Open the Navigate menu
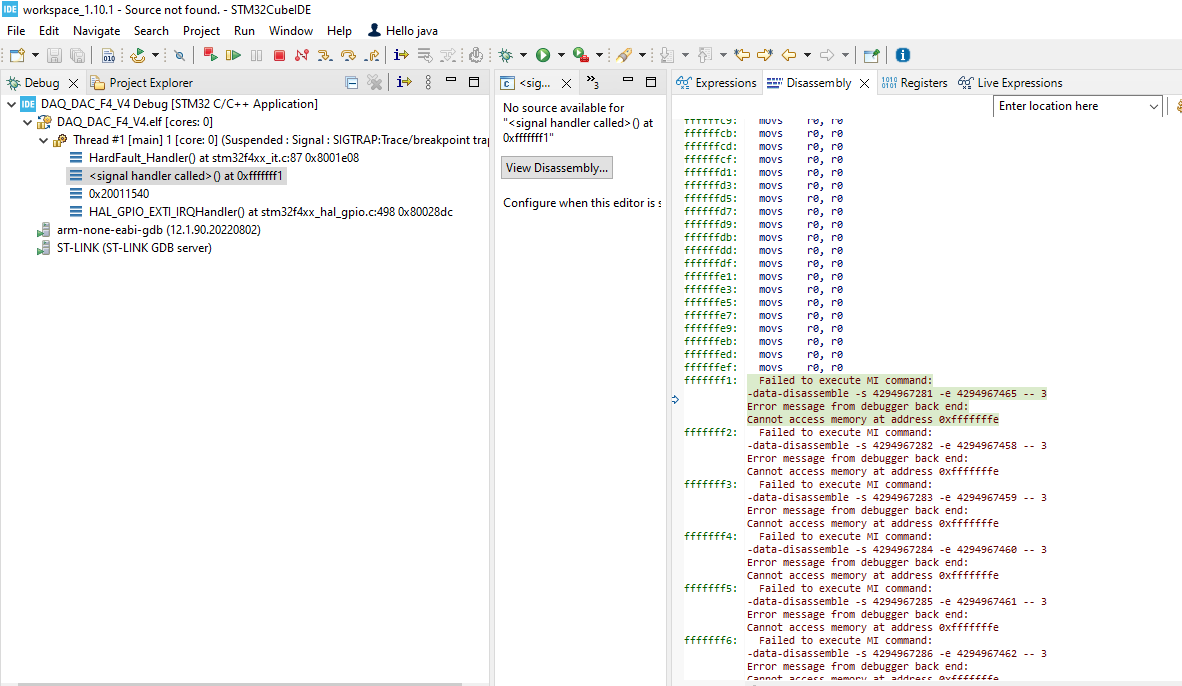Screen dimensions: 1182x686 [x=96, y=31]
